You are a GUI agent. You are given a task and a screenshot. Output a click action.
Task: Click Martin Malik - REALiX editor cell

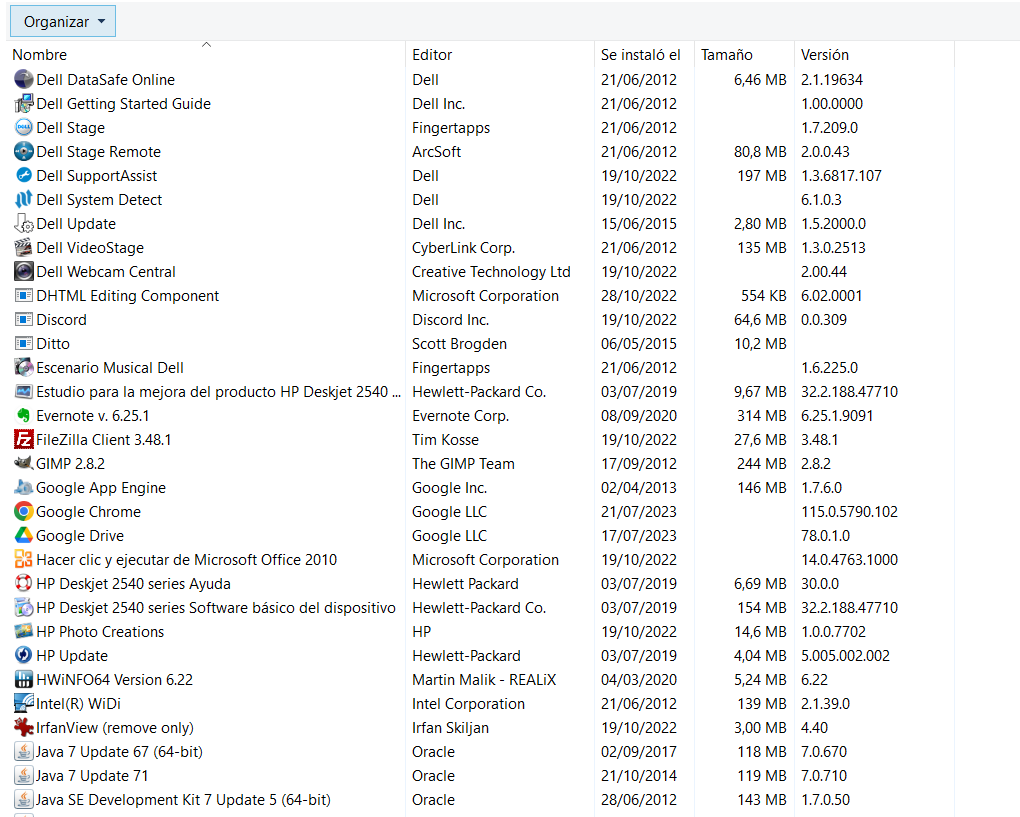pyautogui.click(x=484, y=680)
